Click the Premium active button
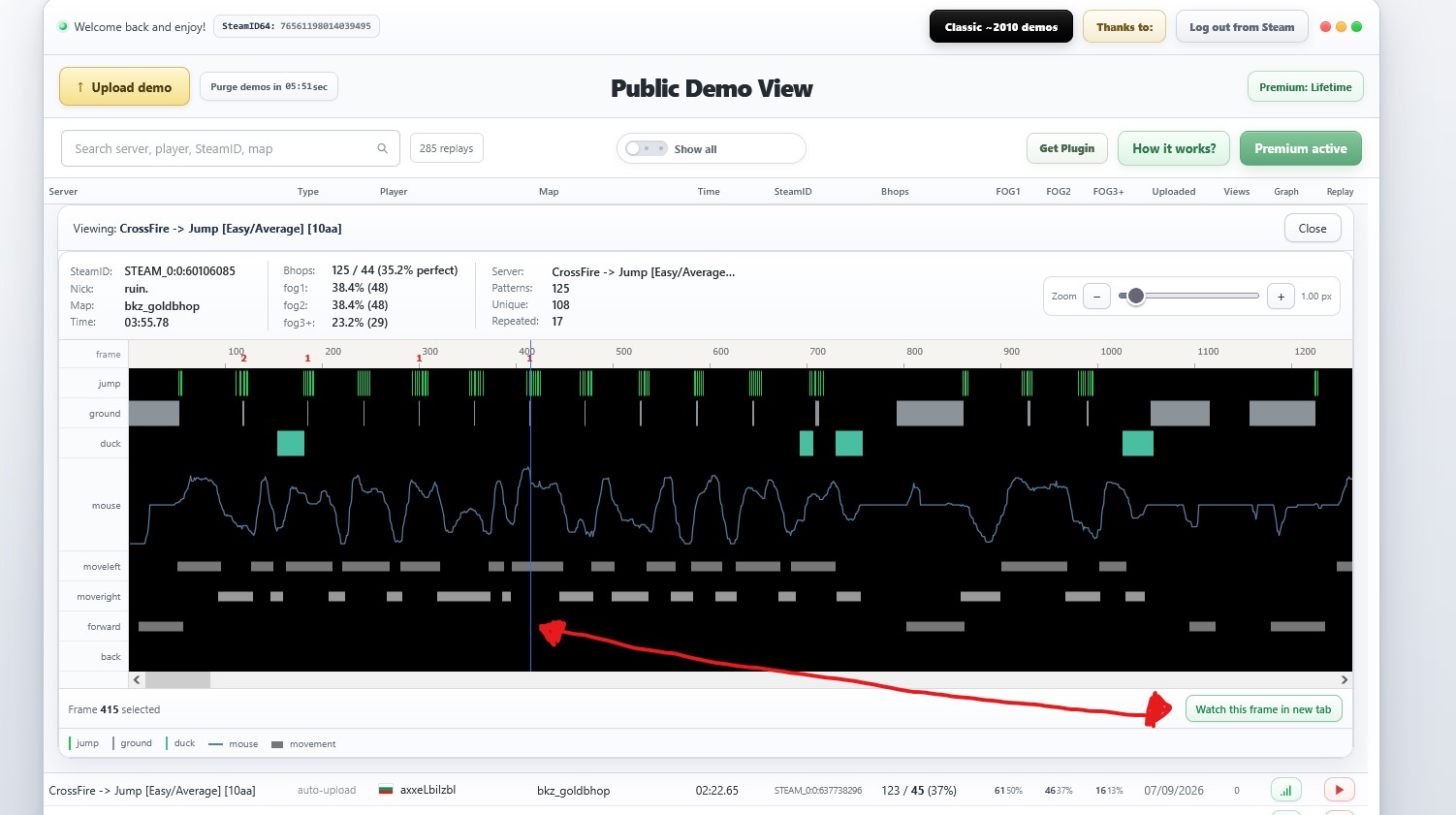1456x815 pixels. point(1300,148)
